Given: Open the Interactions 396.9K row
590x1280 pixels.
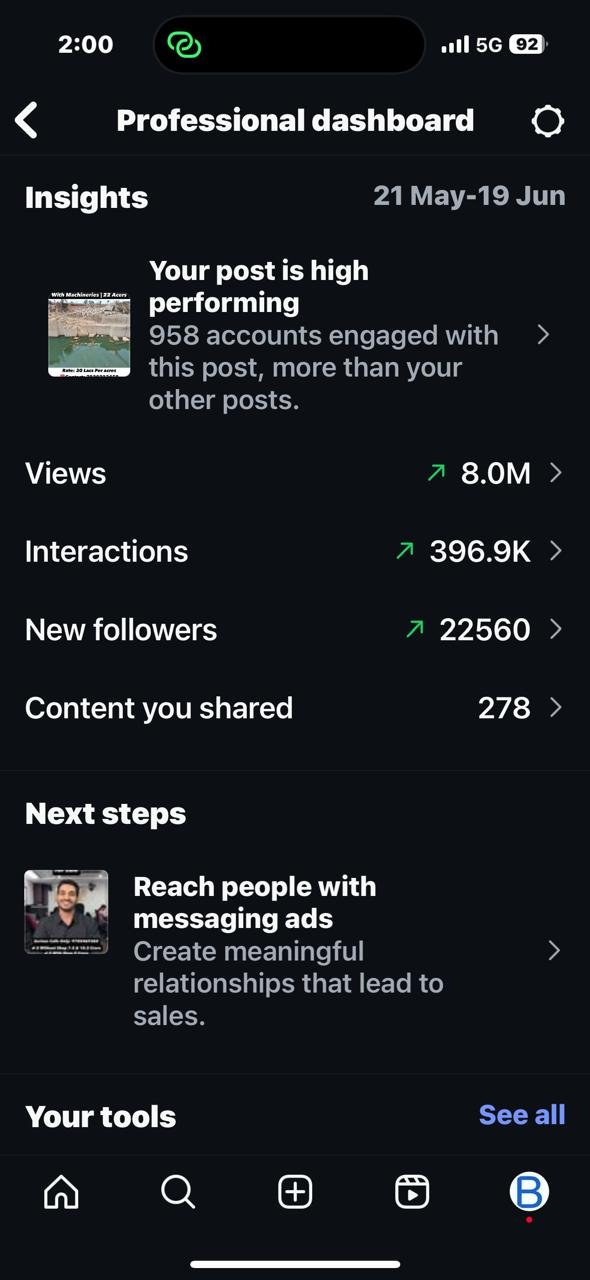Looking at the screenshot, I should pyautogui.click(x=295, y=551).
